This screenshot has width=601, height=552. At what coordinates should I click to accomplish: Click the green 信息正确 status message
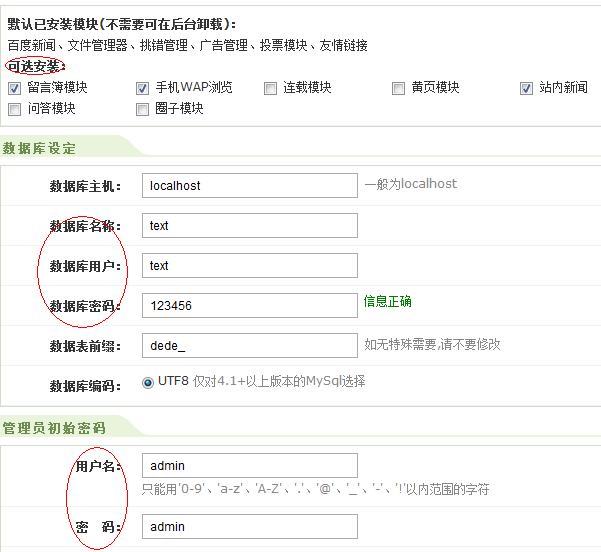387,301
